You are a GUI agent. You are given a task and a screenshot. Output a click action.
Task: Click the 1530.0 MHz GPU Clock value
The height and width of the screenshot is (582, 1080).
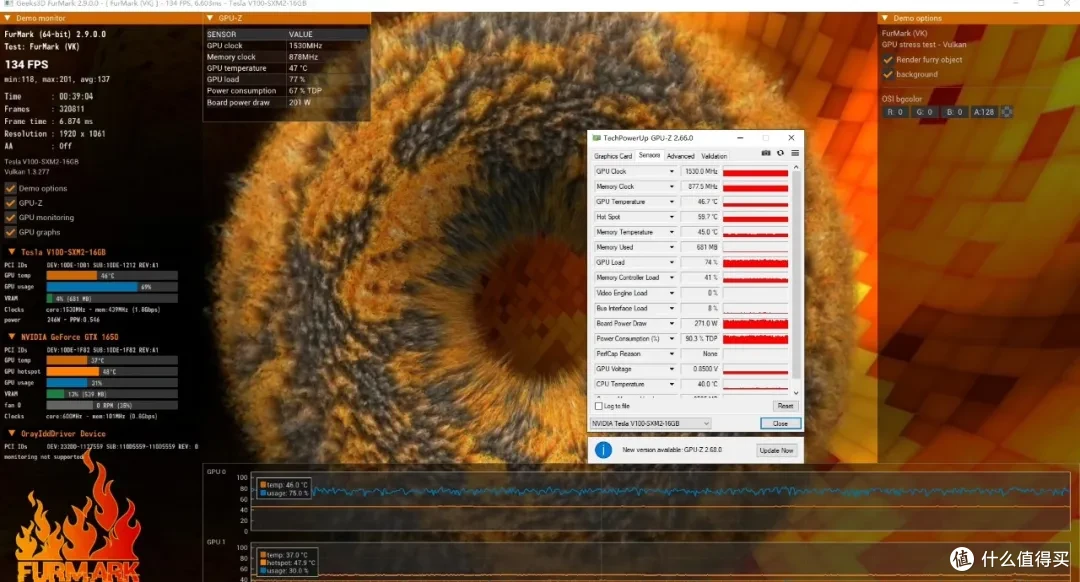700,172
